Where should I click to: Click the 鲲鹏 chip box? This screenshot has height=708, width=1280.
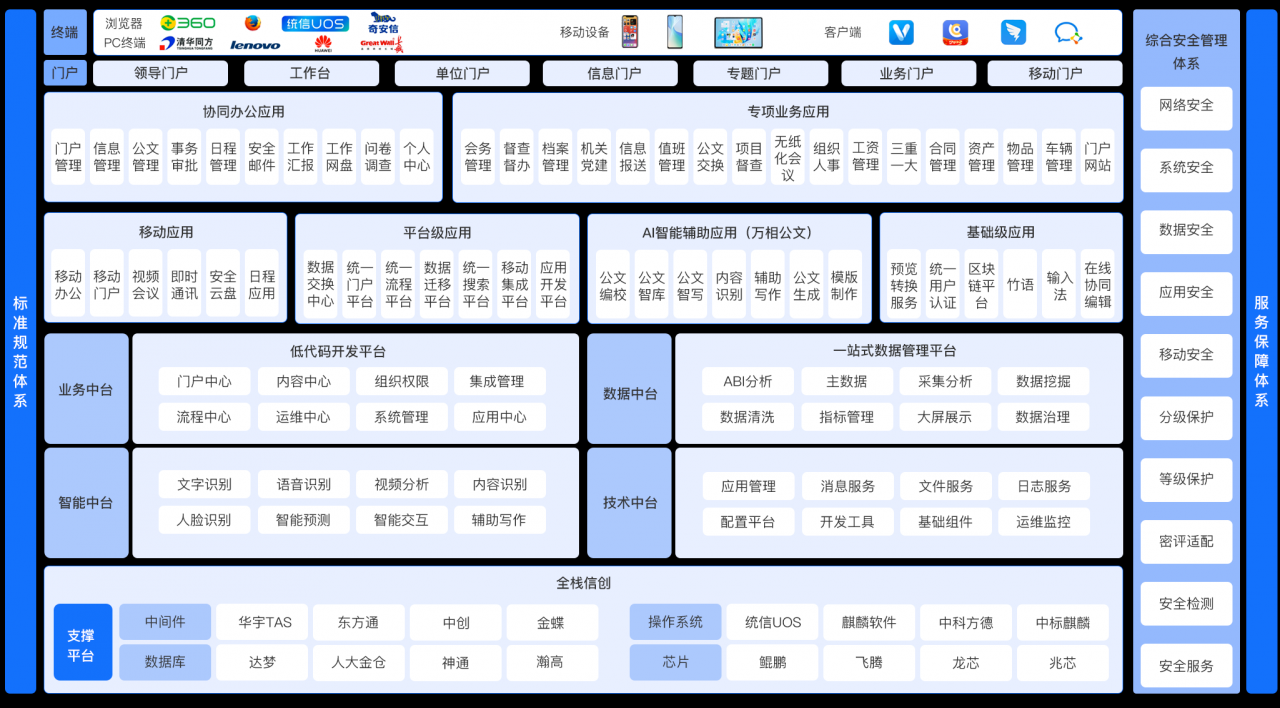tap(772, 662)
